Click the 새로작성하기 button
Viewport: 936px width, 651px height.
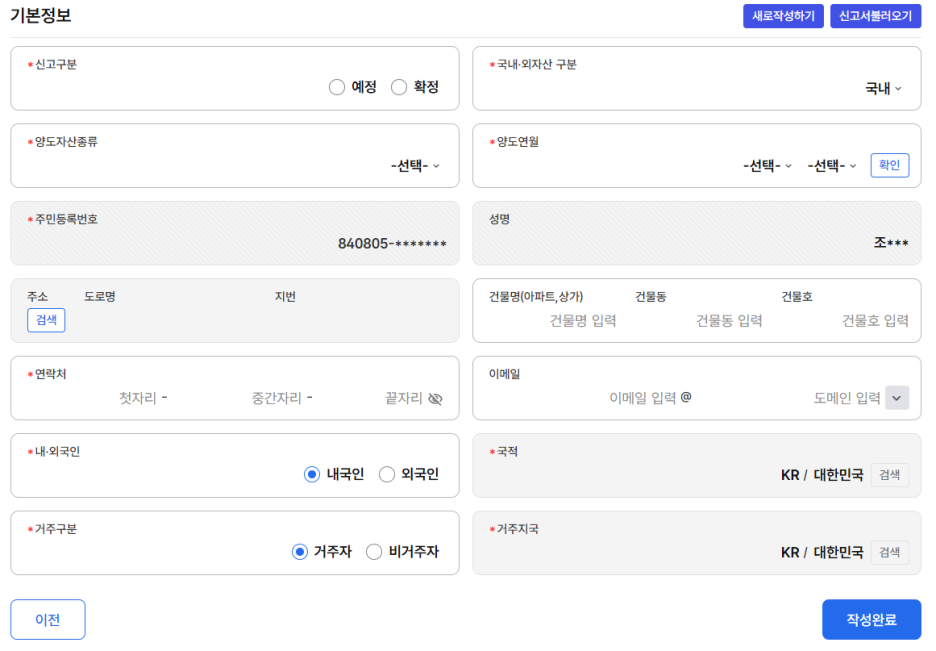(x=783, y=16)
